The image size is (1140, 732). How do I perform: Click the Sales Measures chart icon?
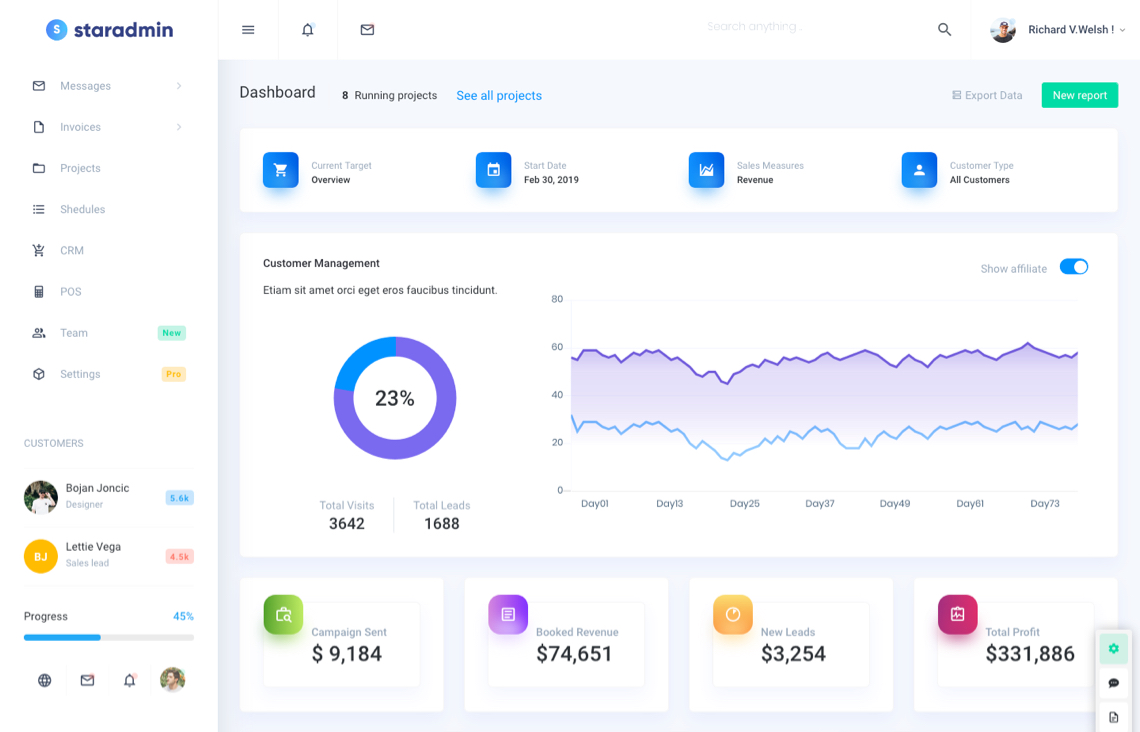click(x=706, y=170)
